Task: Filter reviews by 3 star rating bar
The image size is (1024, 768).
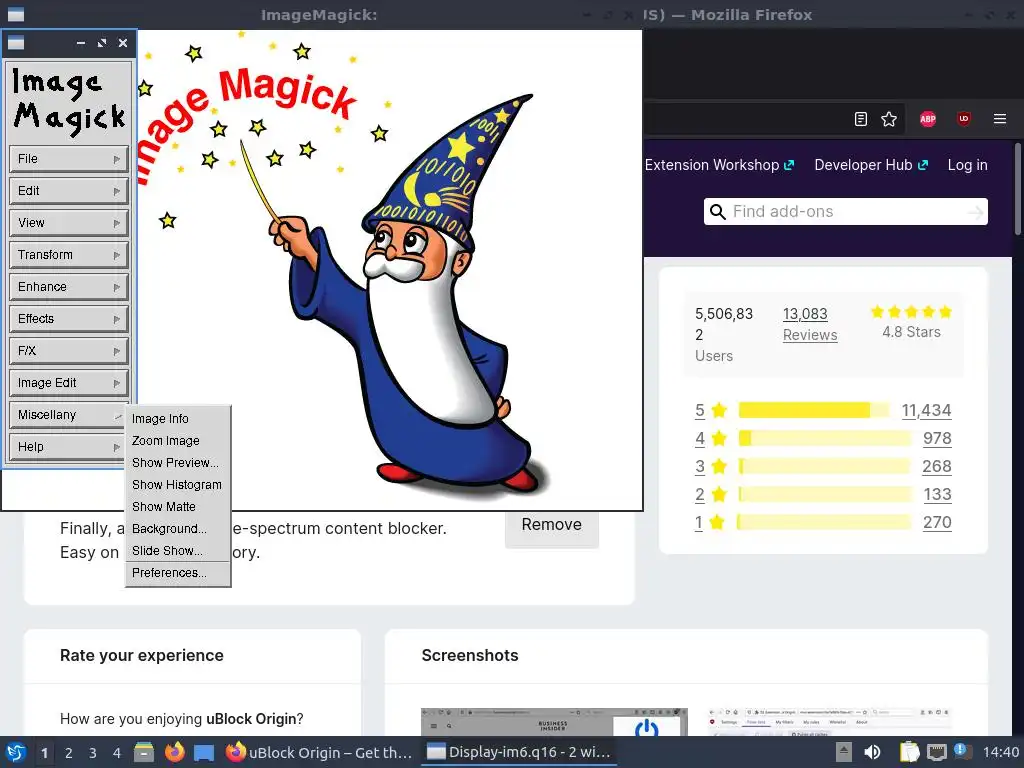Action: 825,466
